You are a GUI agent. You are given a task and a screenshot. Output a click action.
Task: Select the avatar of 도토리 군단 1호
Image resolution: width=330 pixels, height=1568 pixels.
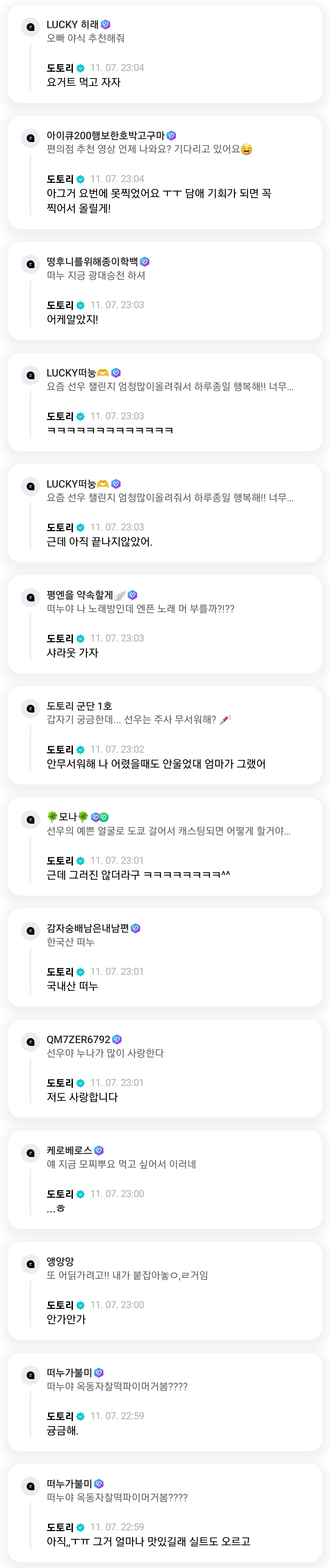coord(30,709)
